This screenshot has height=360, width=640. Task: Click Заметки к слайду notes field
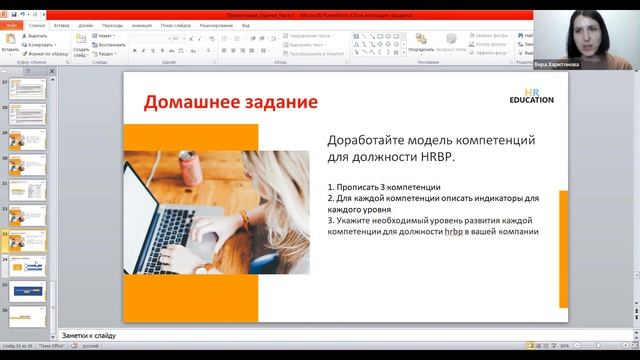[346, 336]
